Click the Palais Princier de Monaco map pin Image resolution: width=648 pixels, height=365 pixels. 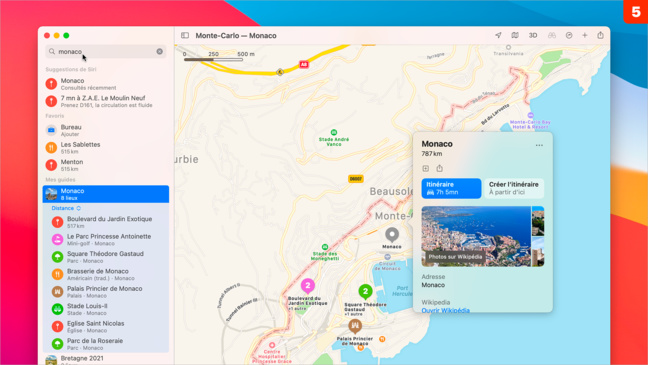(355, 327)
